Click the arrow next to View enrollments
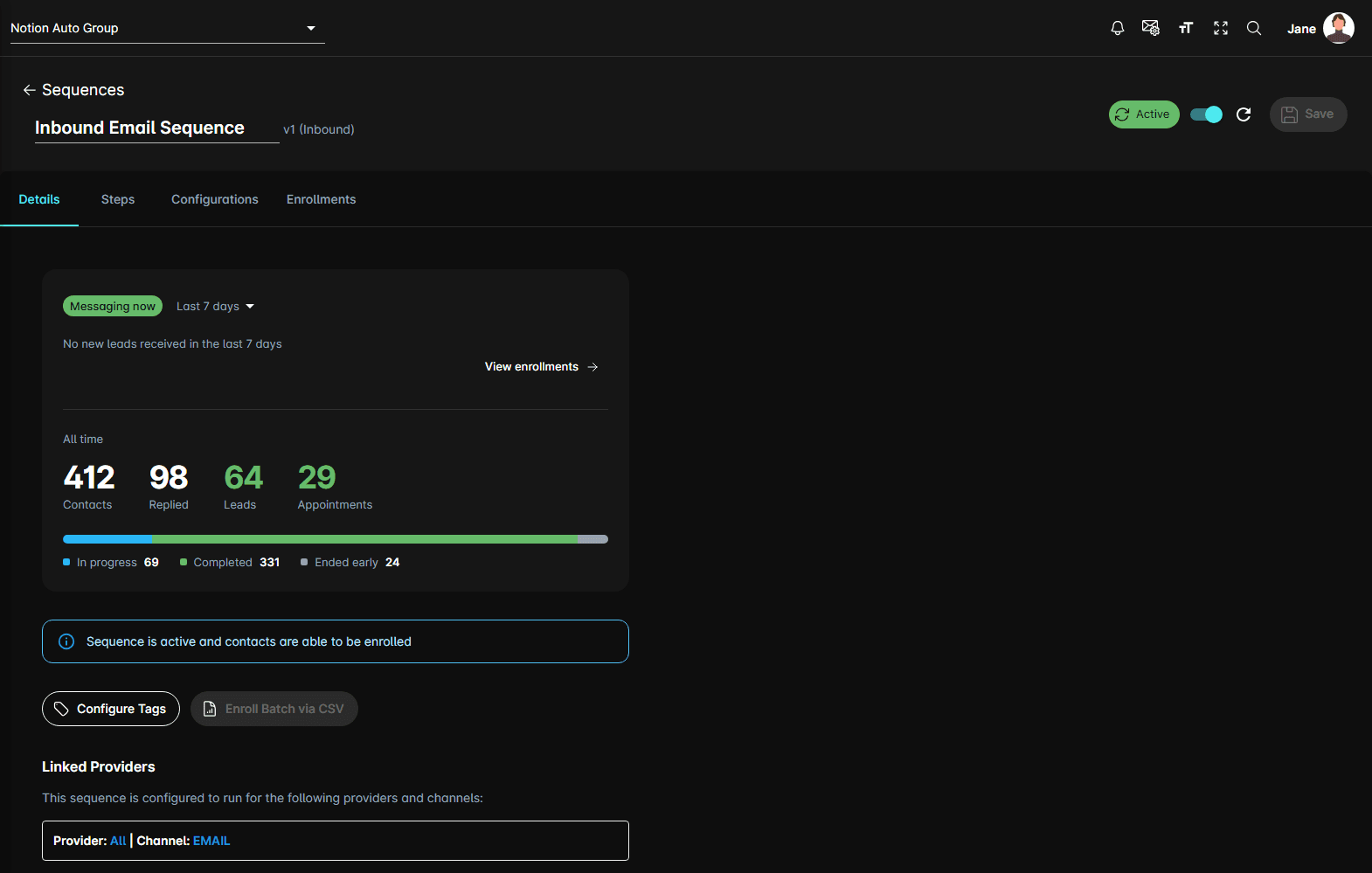 pyautogui.click(x=593, y=367)
